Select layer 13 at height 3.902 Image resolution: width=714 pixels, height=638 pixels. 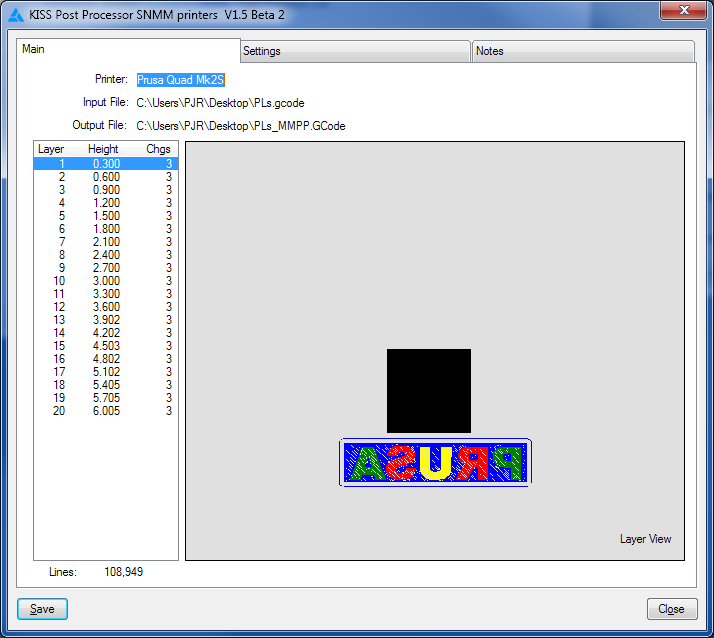(x=106, y=320)
